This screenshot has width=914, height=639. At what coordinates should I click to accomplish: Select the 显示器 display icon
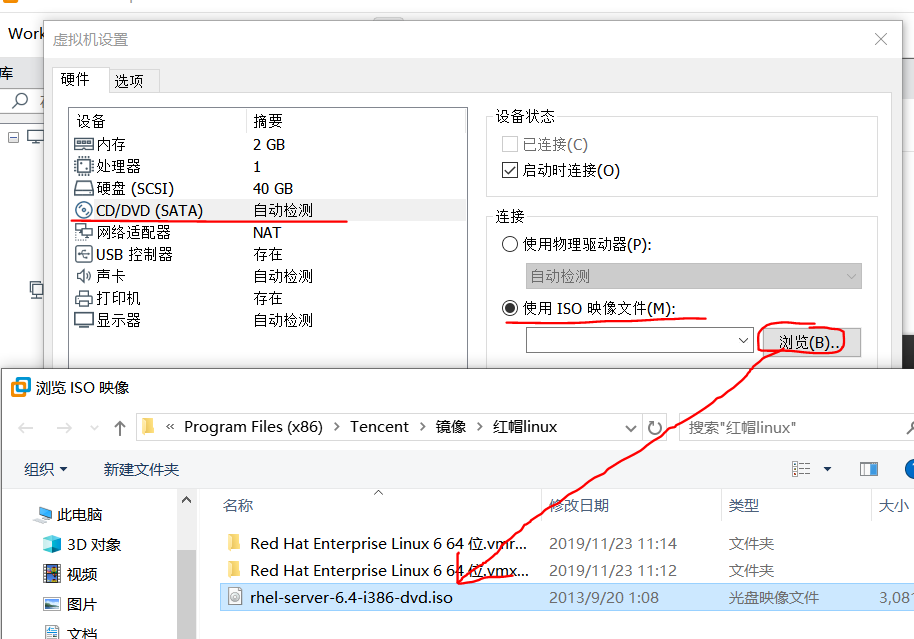pos(83,320)
